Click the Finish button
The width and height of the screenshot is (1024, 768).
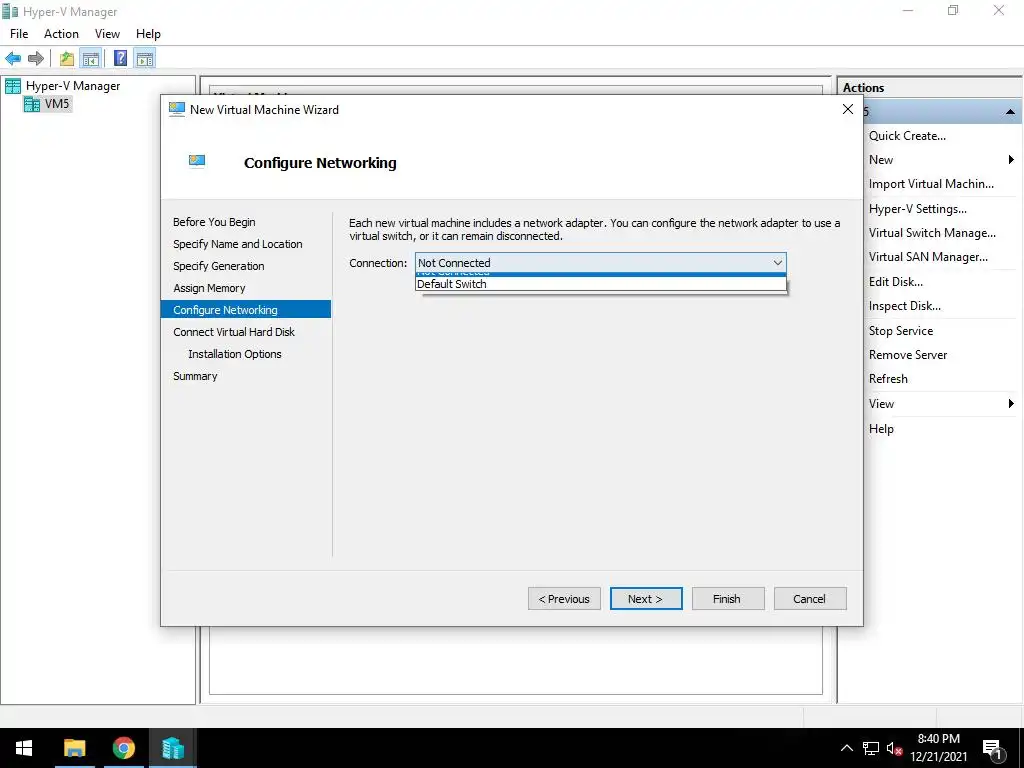coord(728,599)
